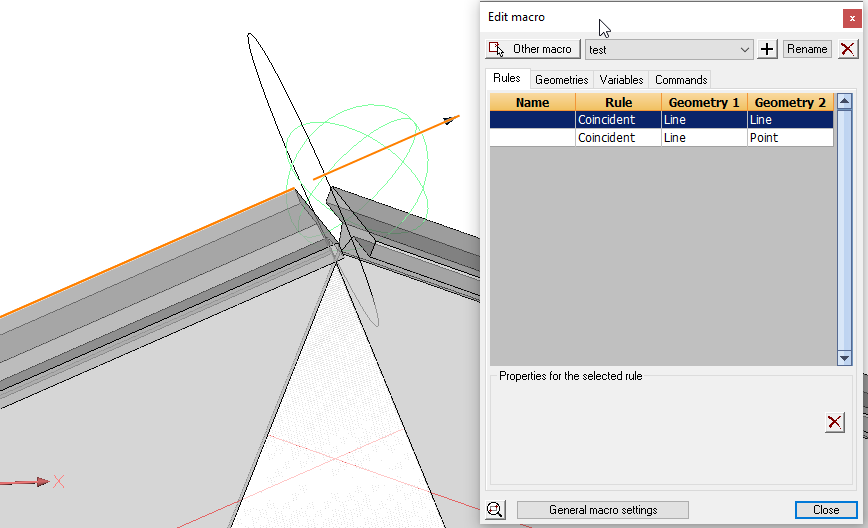Screen dimensions: 868x528
Task: Close the Edit macro dialog with the title bar X
Action: click(851, 18)
